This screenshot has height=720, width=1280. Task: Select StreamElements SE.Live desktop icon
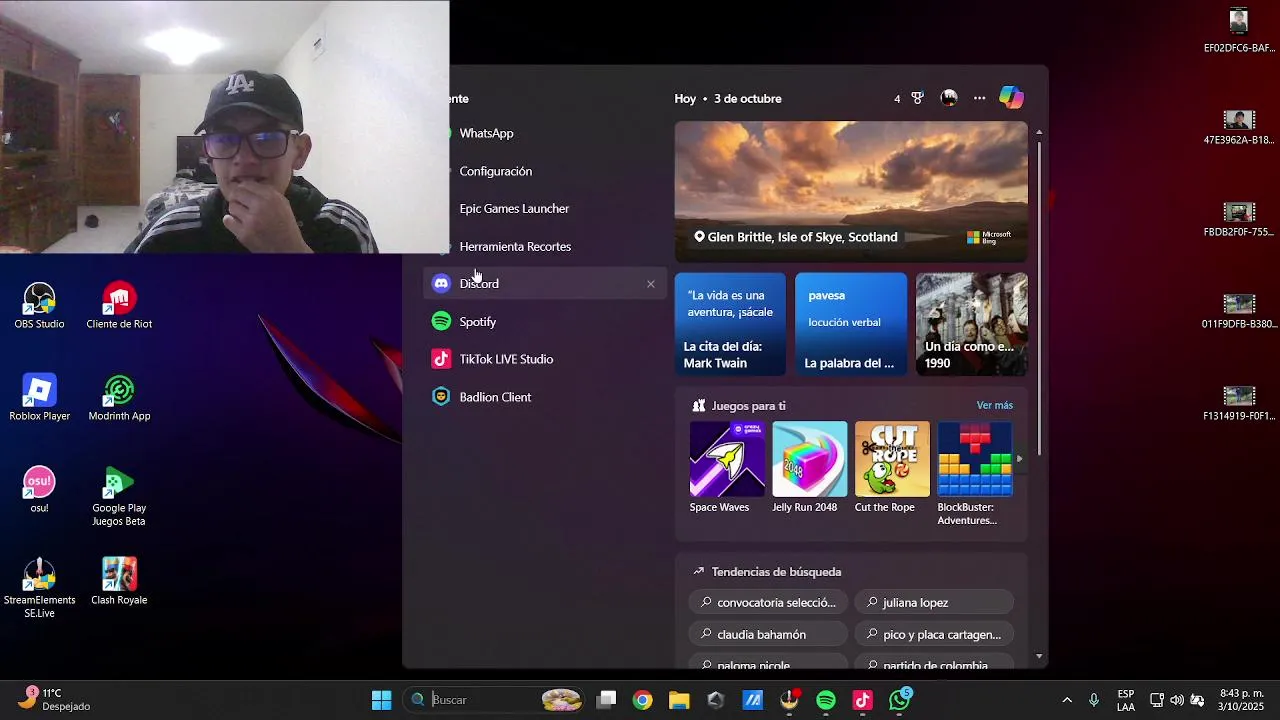point(39,588)
